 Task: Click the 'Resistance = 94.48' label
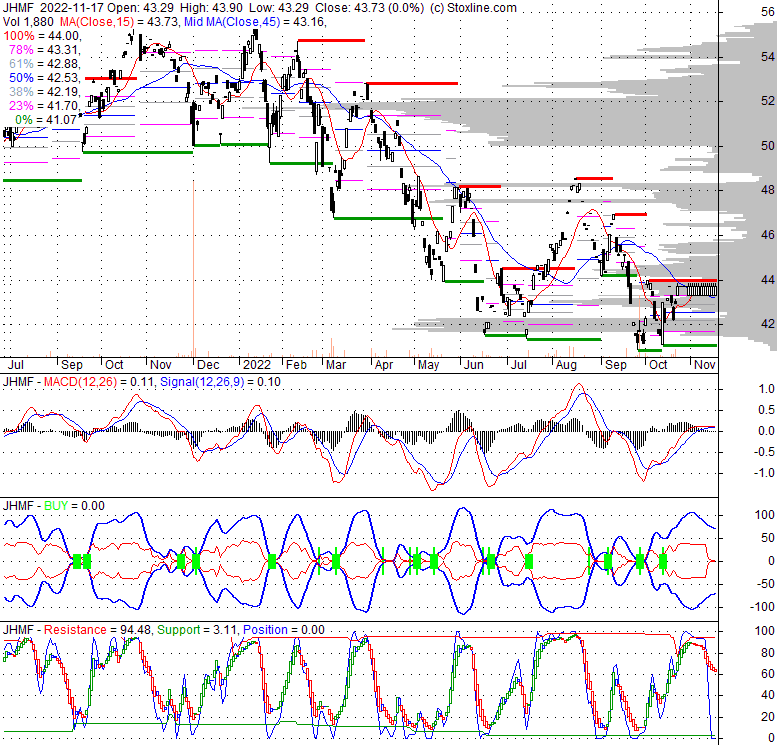(x=96, y=630)
